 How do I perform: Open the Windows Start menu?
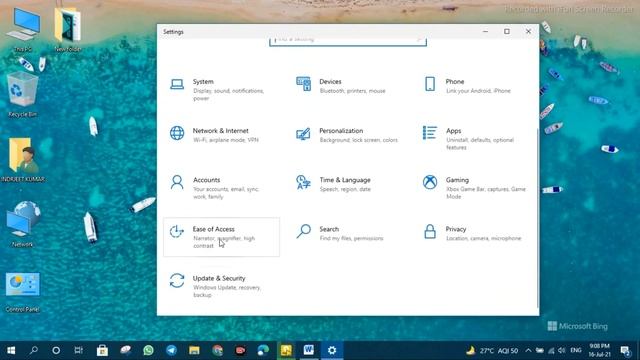tap(11, 350)
